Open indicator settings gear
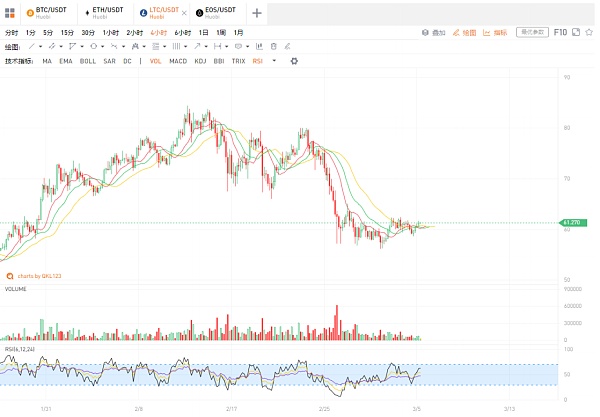Viewport: 600px width, 417px height. coord(294,61)
